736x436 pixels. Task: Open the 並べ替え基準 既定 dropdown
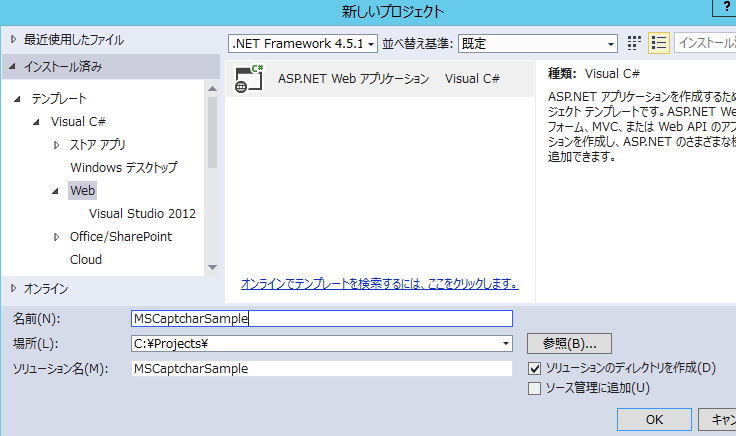[537, 44]
